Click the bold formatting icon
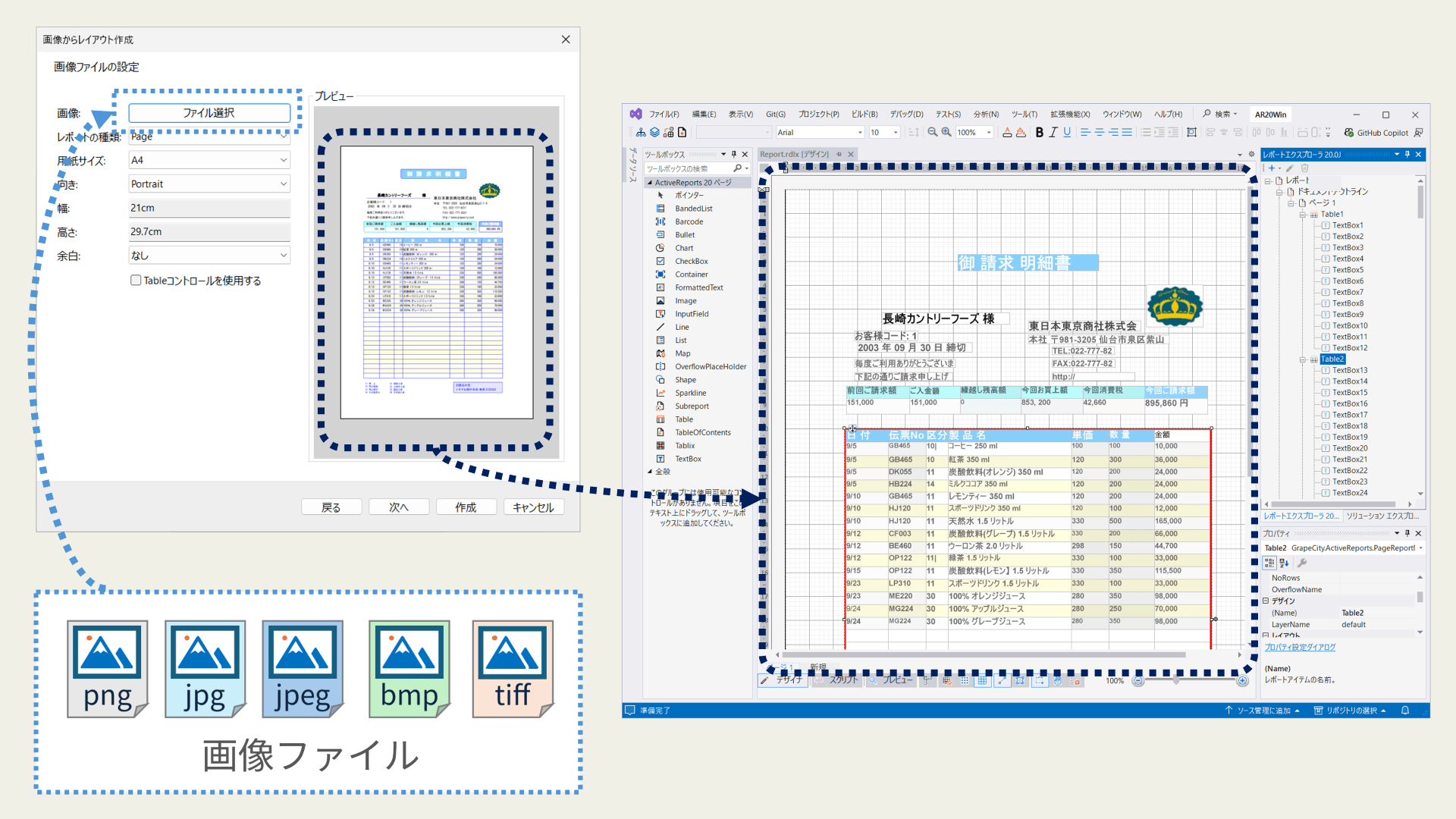The image size is (1456, 819). pyautogui.click(x=1040, y=133)
